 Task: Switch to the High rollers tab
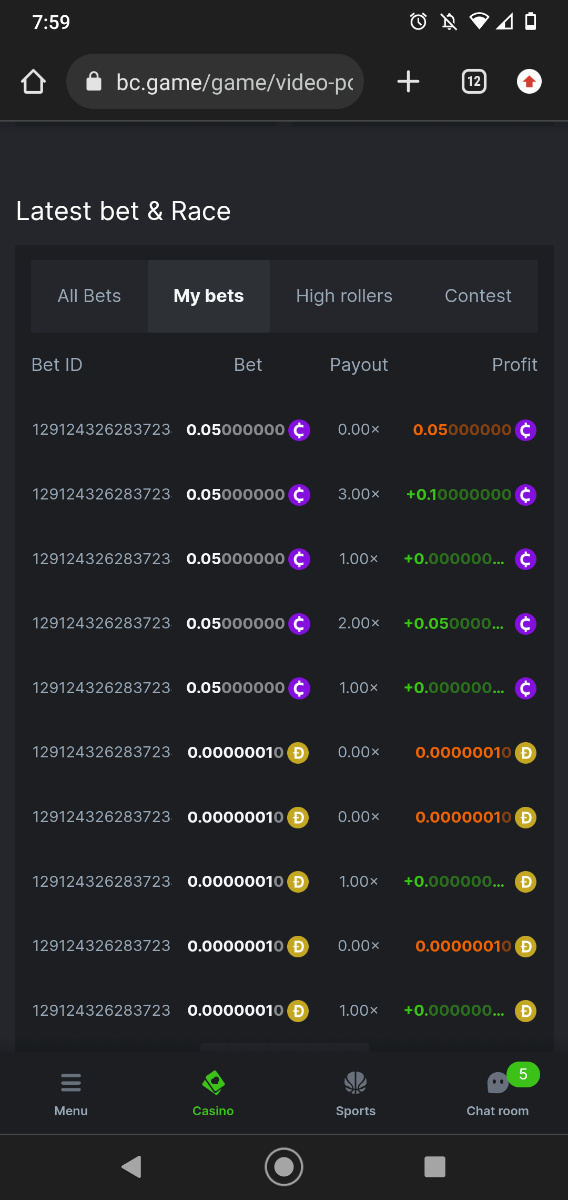tap(344, 296)
